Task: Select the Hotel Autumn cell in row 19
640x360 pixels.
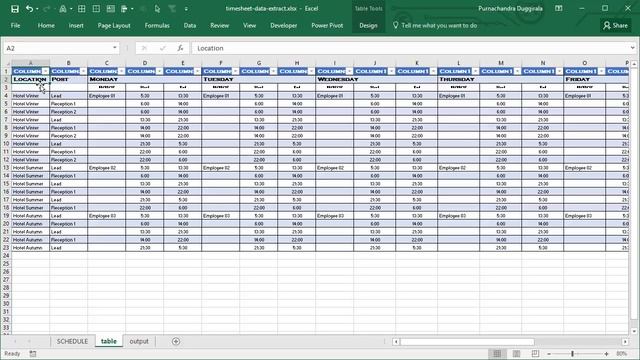Action: (31, 216)
